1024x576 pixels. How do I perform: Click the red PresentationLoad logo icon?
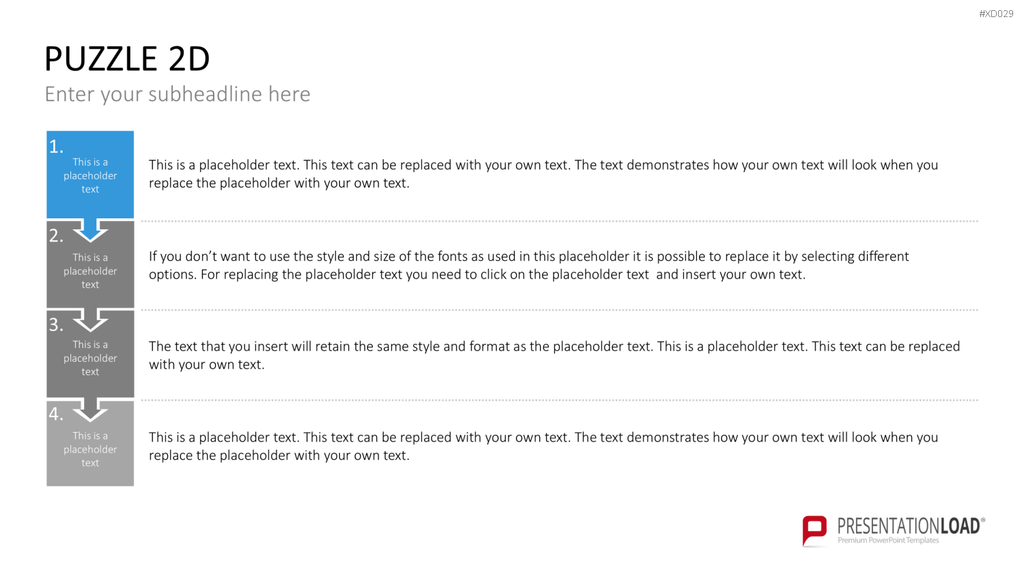[x=814, y=530]
